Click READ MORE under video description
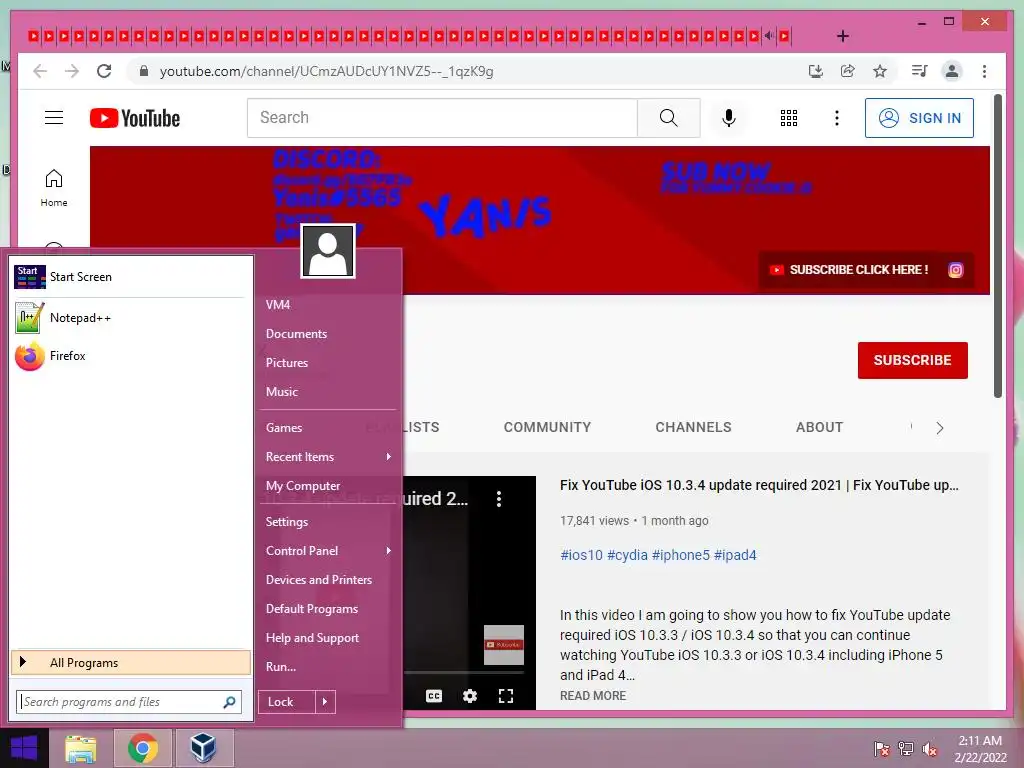This screenshot has width=1024, height=768. click(x=592, y=696)
